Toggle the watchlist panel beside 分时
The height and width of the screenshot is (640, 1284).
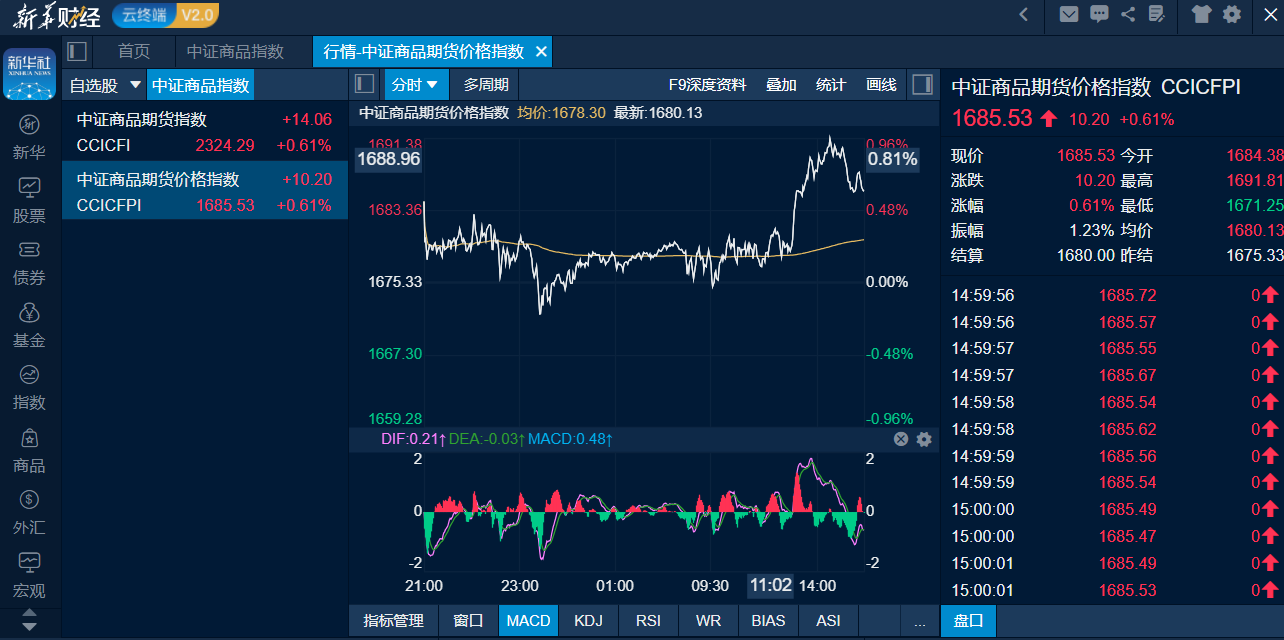[365, 84]
